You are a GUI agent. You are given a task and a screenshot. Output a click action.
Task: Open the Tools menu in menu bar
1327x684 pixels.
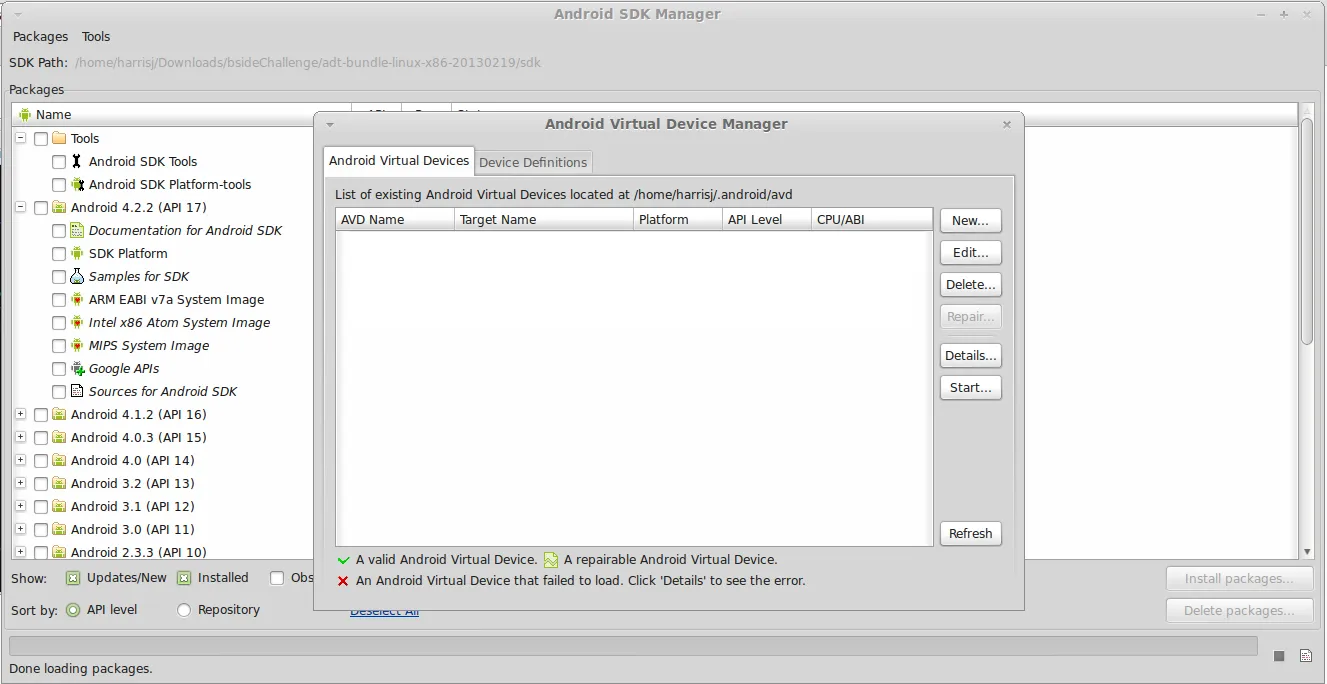[x=96, y=36]
